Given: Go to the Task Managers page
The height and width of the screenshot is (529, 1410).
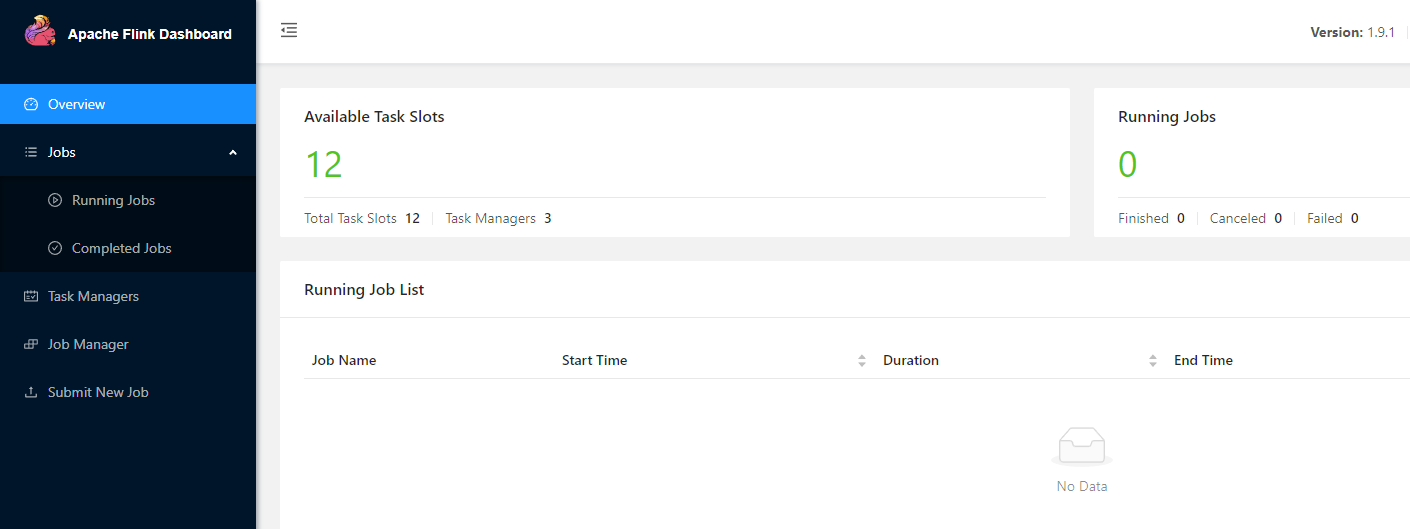Looking at the screenshot, I should pos(128,296).
